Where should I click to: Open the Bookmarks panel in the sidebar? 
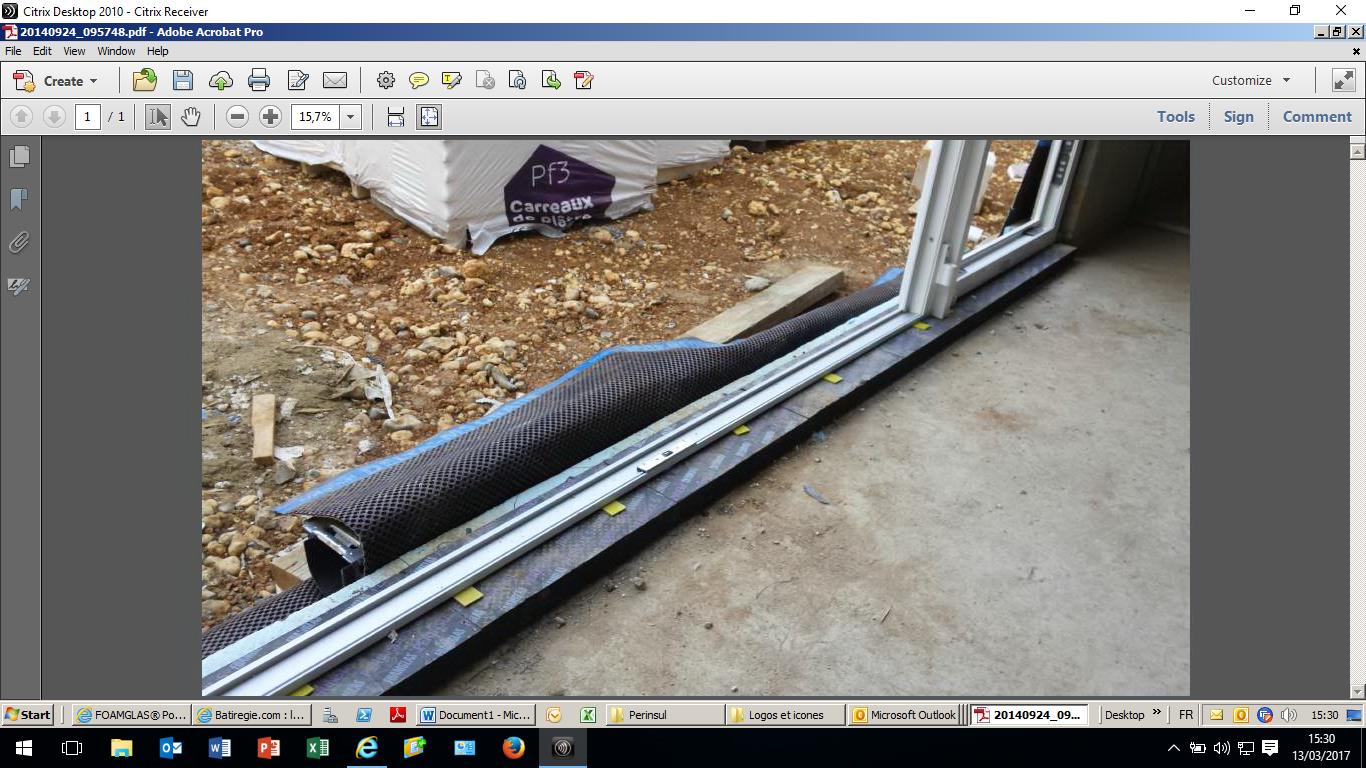coord(19,200)
